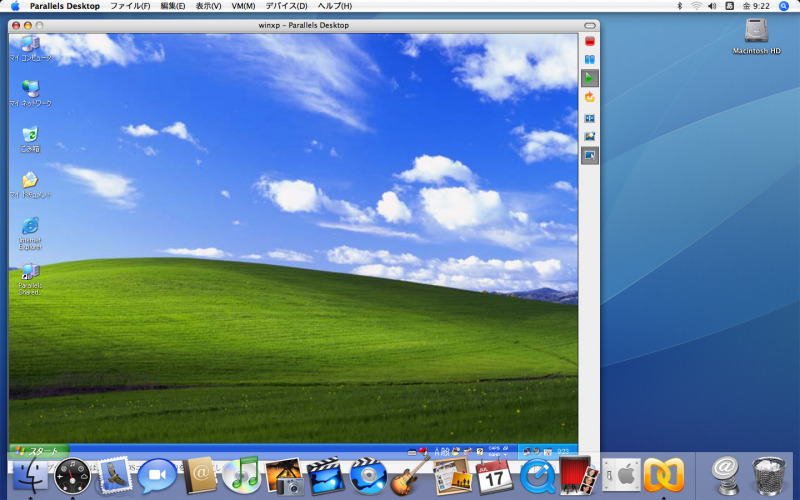
Task: Select the Internet Explorer desktop icon
Action: coord(31,234)
